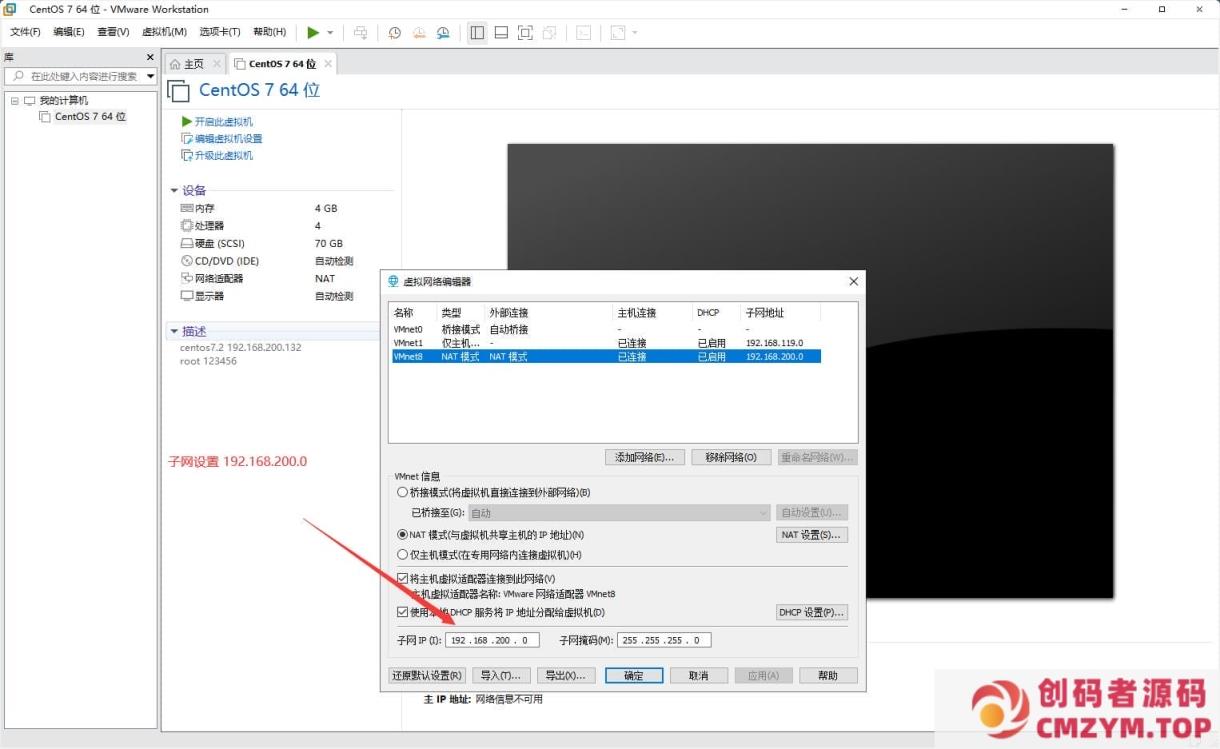Open the DHCP 设置(P)... button
The width and height of the screenshot is (1220, 749).
coord(812,612)
